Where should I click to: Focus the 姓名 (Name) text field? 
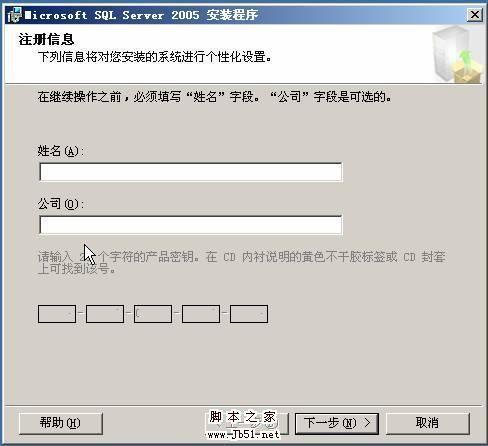coord(191,172)
